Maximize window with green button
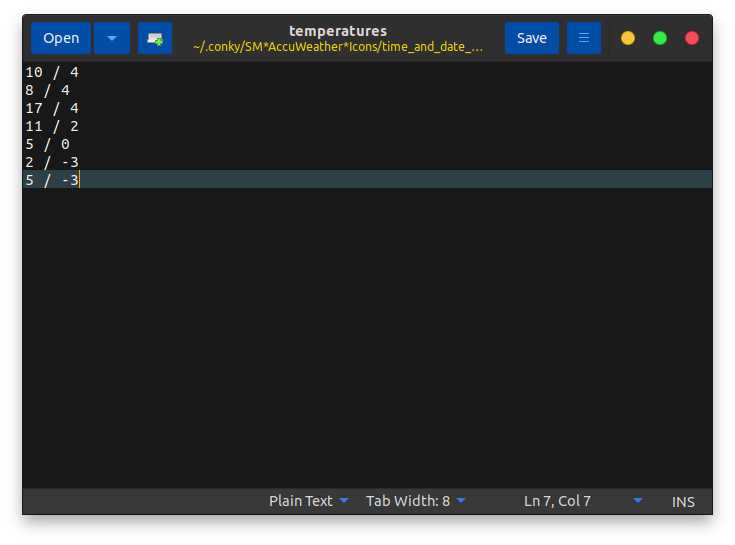 (660, 38)
